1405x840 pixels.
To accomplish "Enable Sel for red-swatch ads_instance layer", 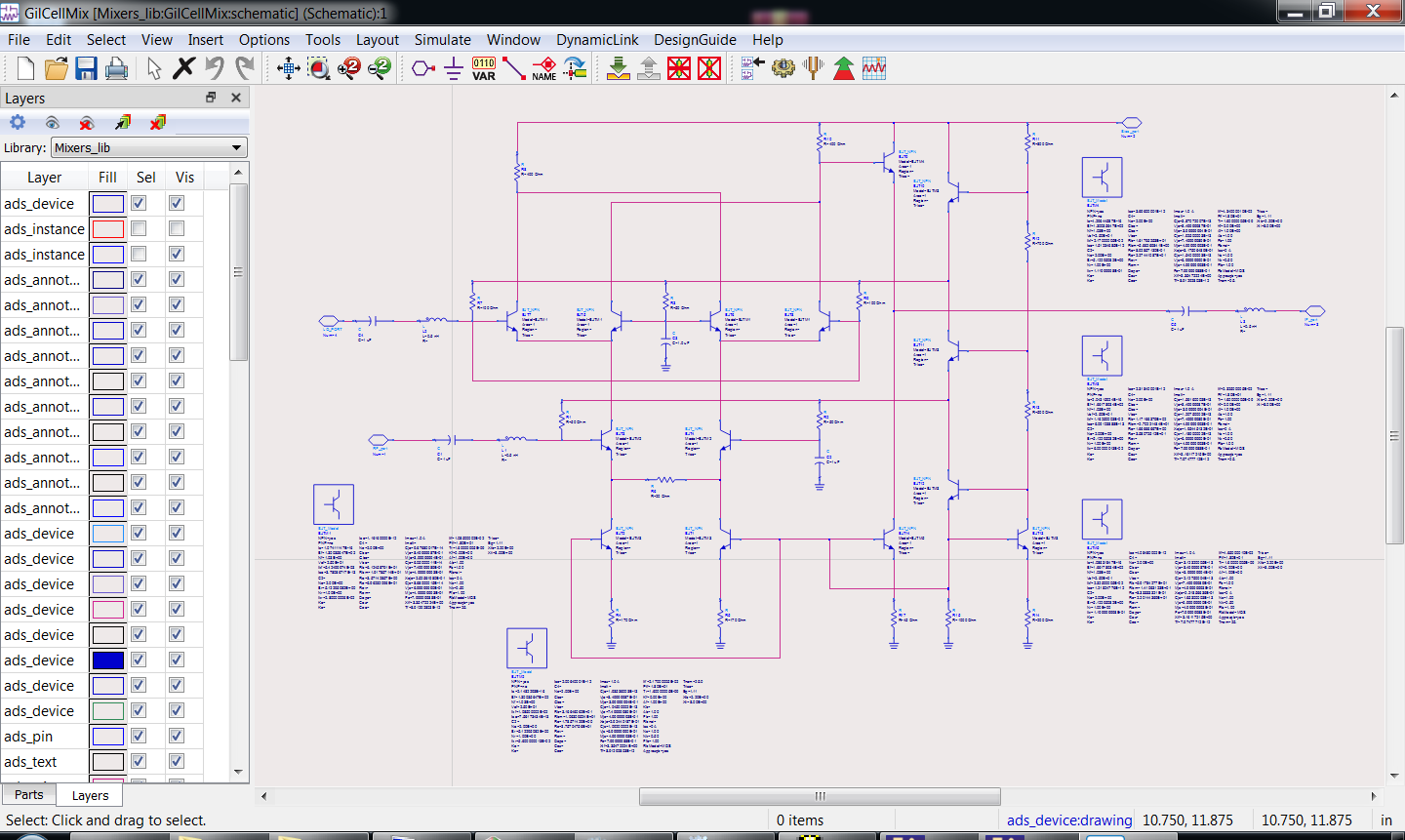I will click(139, 228).
